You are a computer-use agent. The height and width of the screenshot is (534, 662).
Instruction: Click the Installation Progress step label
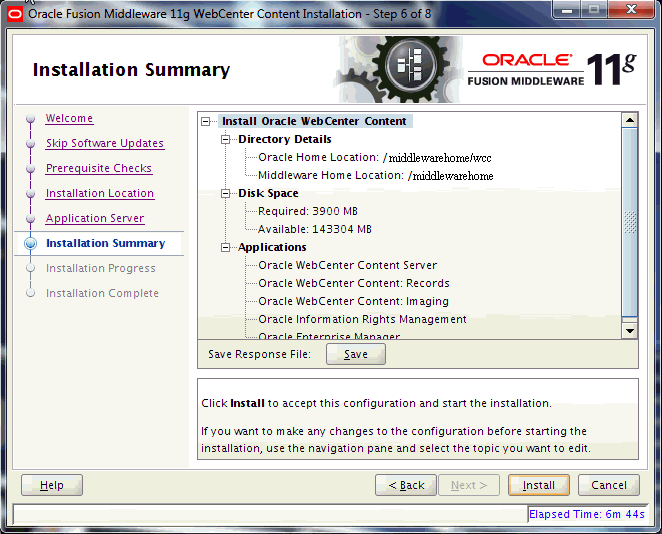pos(100,268)
